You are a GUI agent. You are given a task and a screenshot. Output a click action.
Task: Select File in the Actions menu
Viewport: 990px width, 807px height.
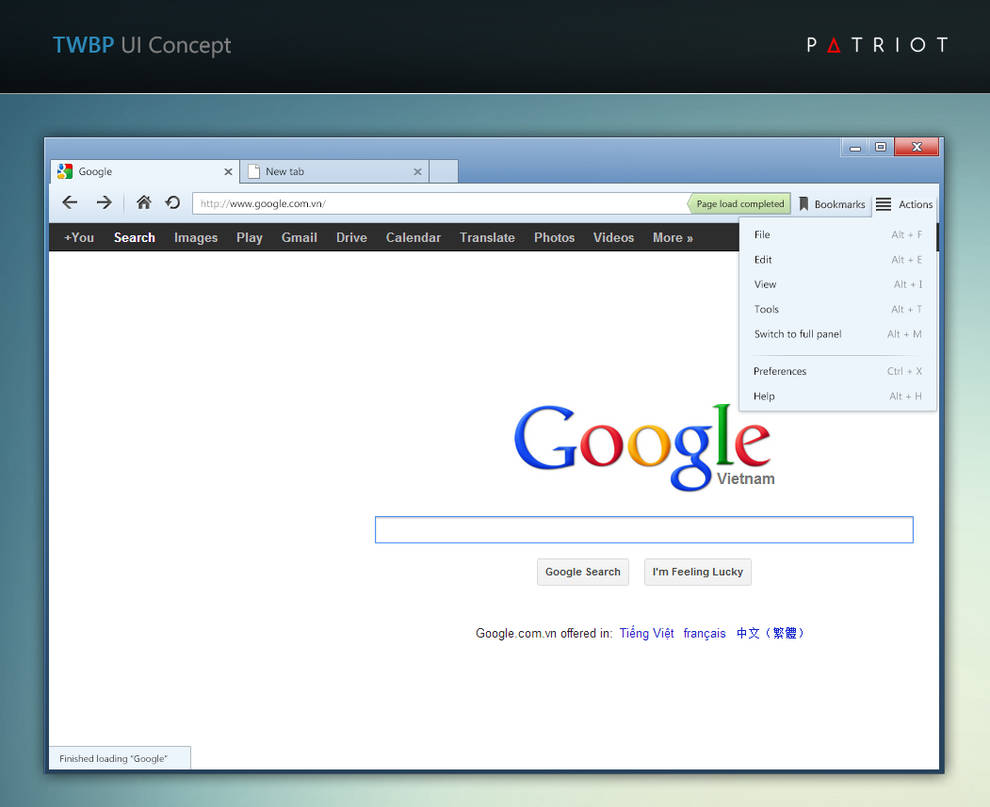click(x=837, y=234)
